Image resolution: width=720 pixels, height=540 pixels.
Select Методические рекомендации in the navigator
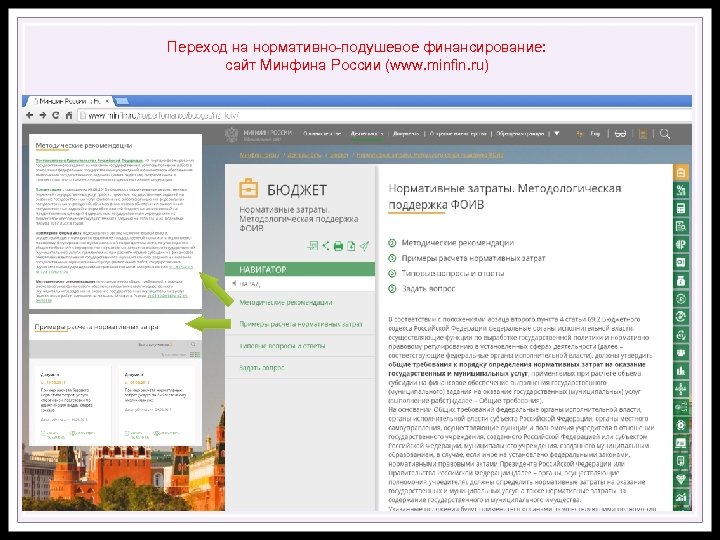point(286,303)
